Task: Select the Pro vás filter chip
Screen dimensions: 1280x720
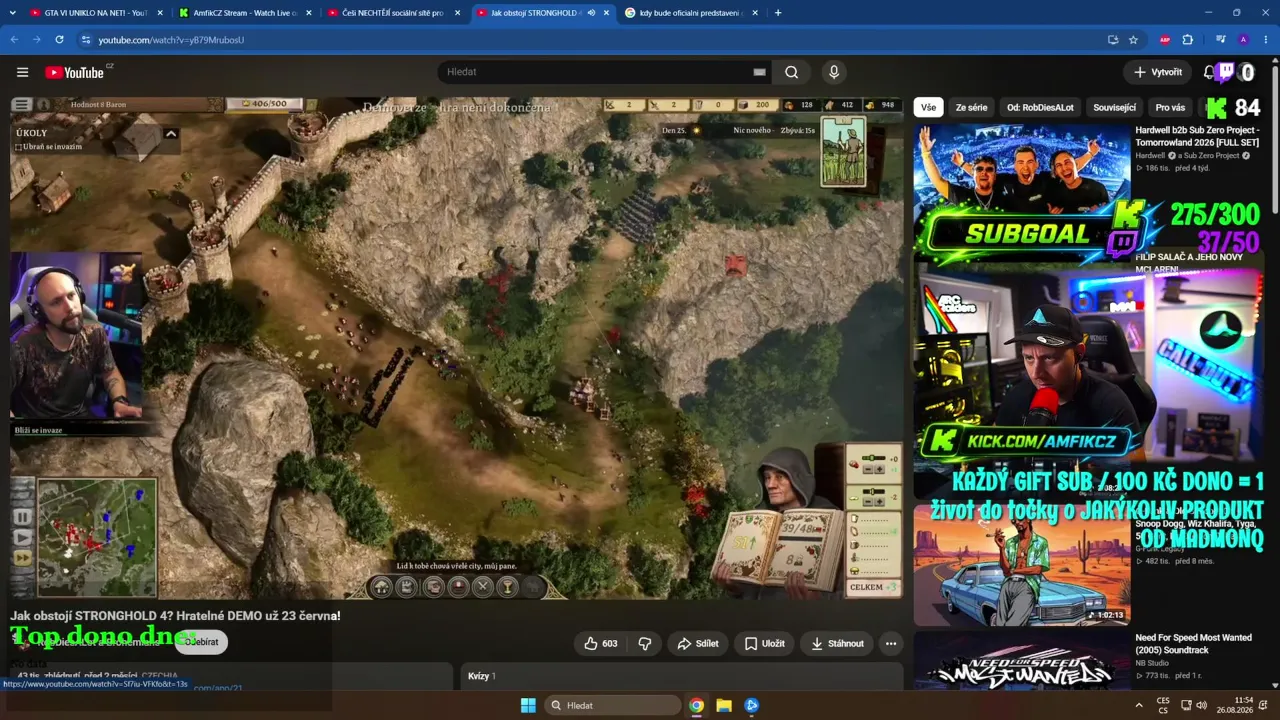Action: click(x=1170, y=107)
